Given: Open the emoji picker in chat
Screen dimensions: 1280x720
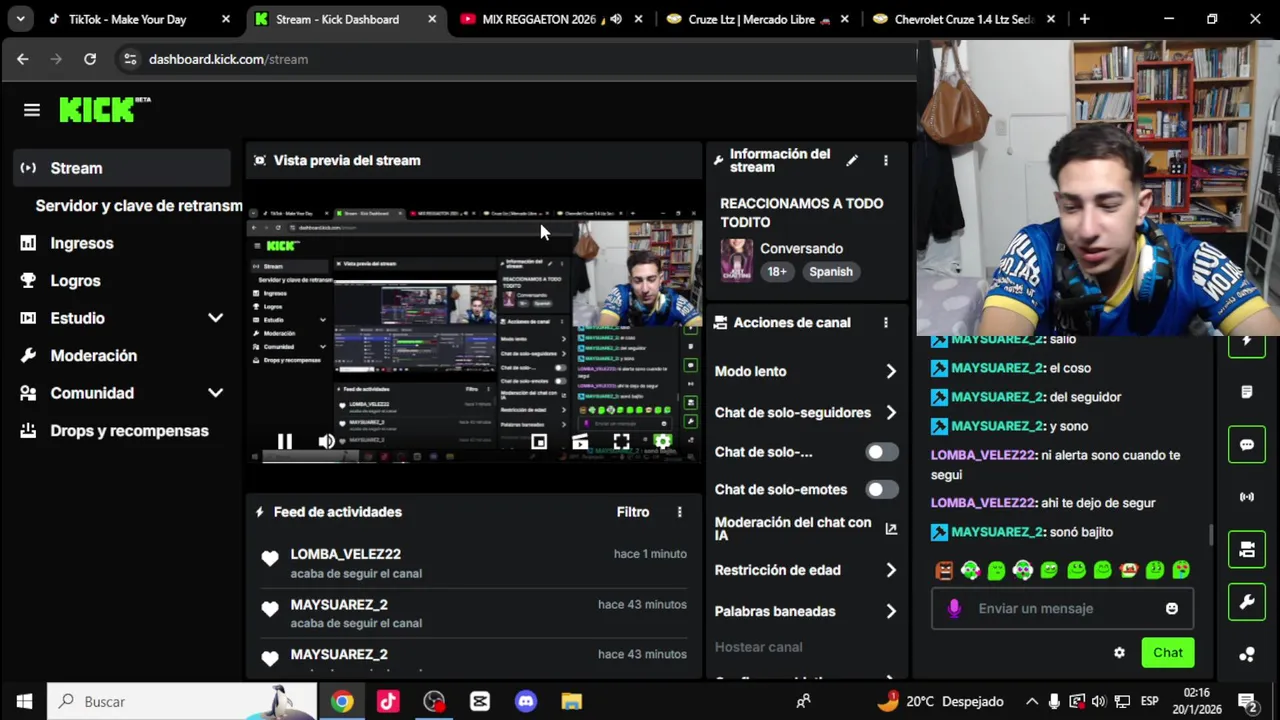Looking at the screenshot, I should click(x=1172, y=608).
